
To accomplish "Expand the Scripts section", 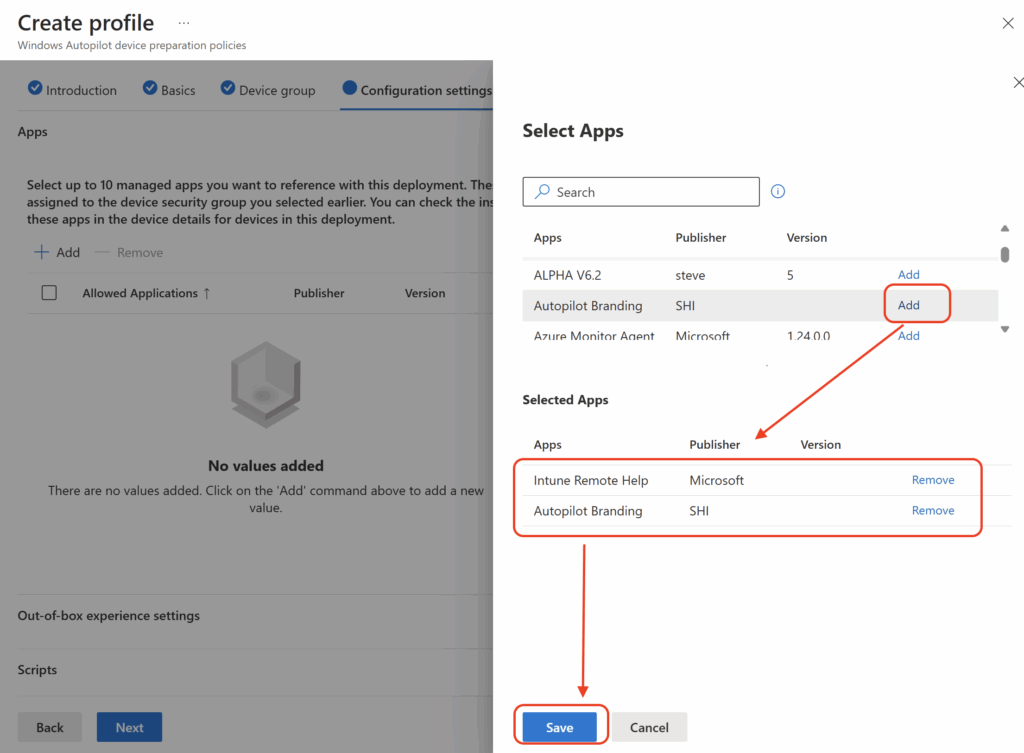I will 37,669.
